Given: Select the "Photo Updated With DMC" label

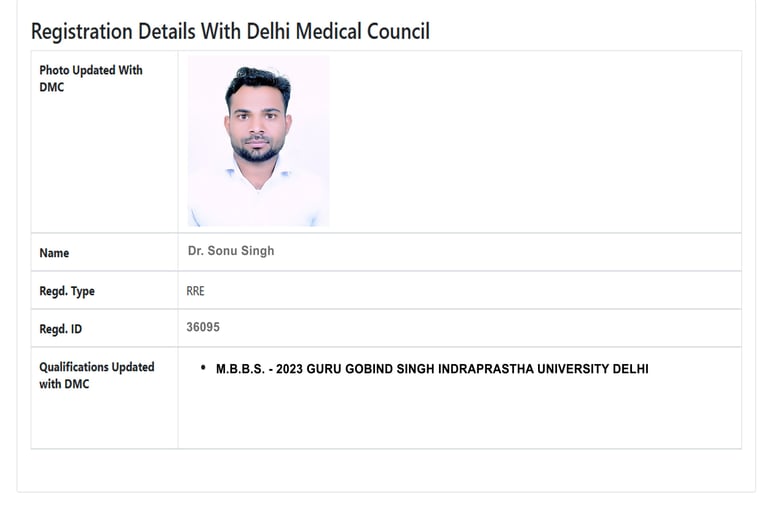Looking at the screenshot, I should (x=91, y=78).
